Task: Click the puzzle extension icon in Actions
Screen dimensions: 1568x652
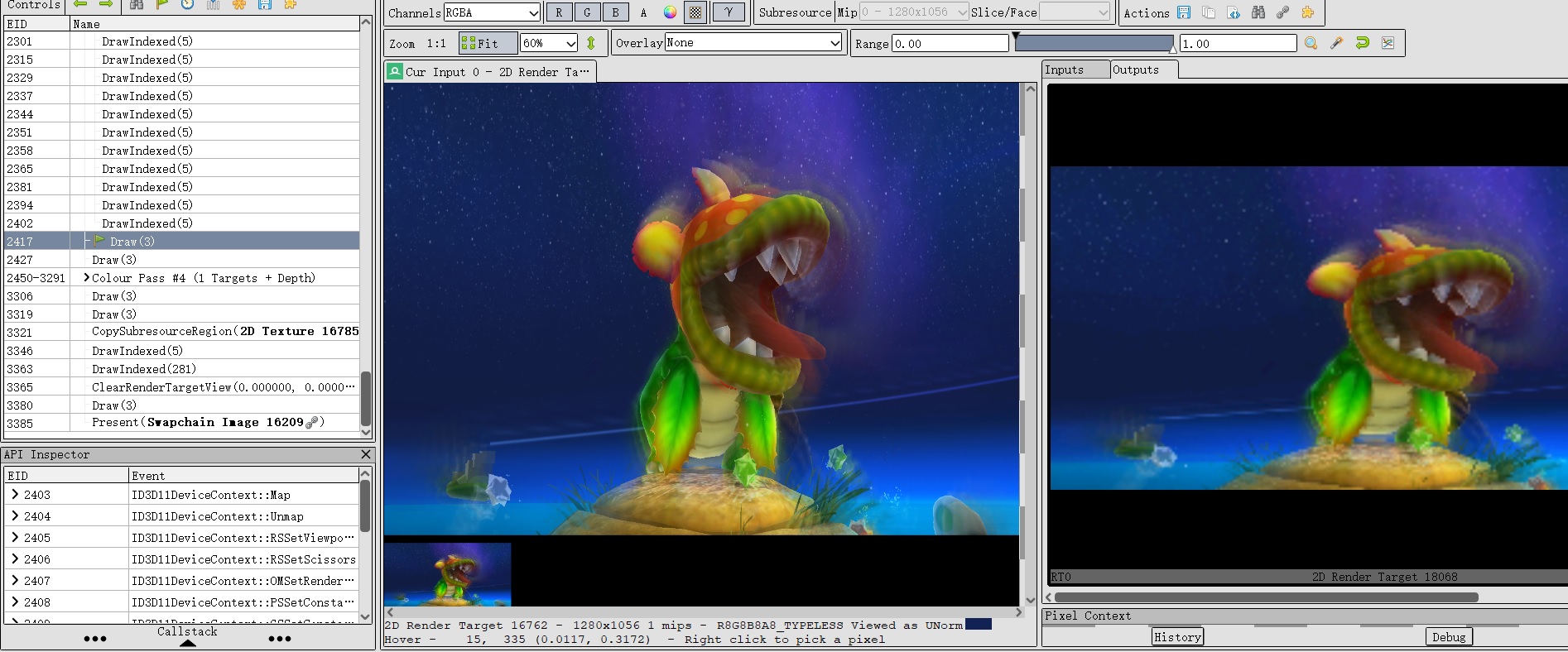Action: (1308, 12)
